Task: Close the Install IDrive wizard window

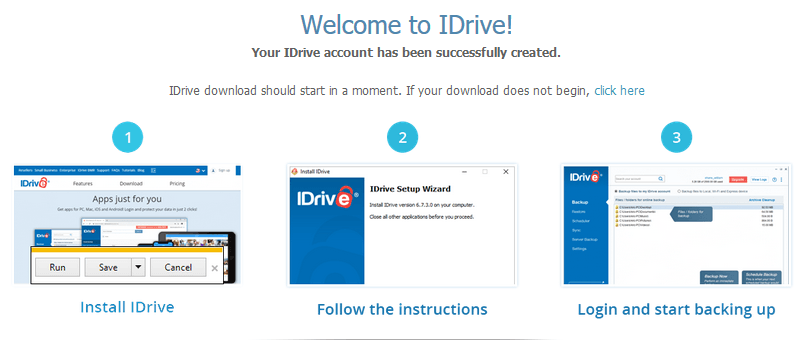Action: [x=506, y=172]
